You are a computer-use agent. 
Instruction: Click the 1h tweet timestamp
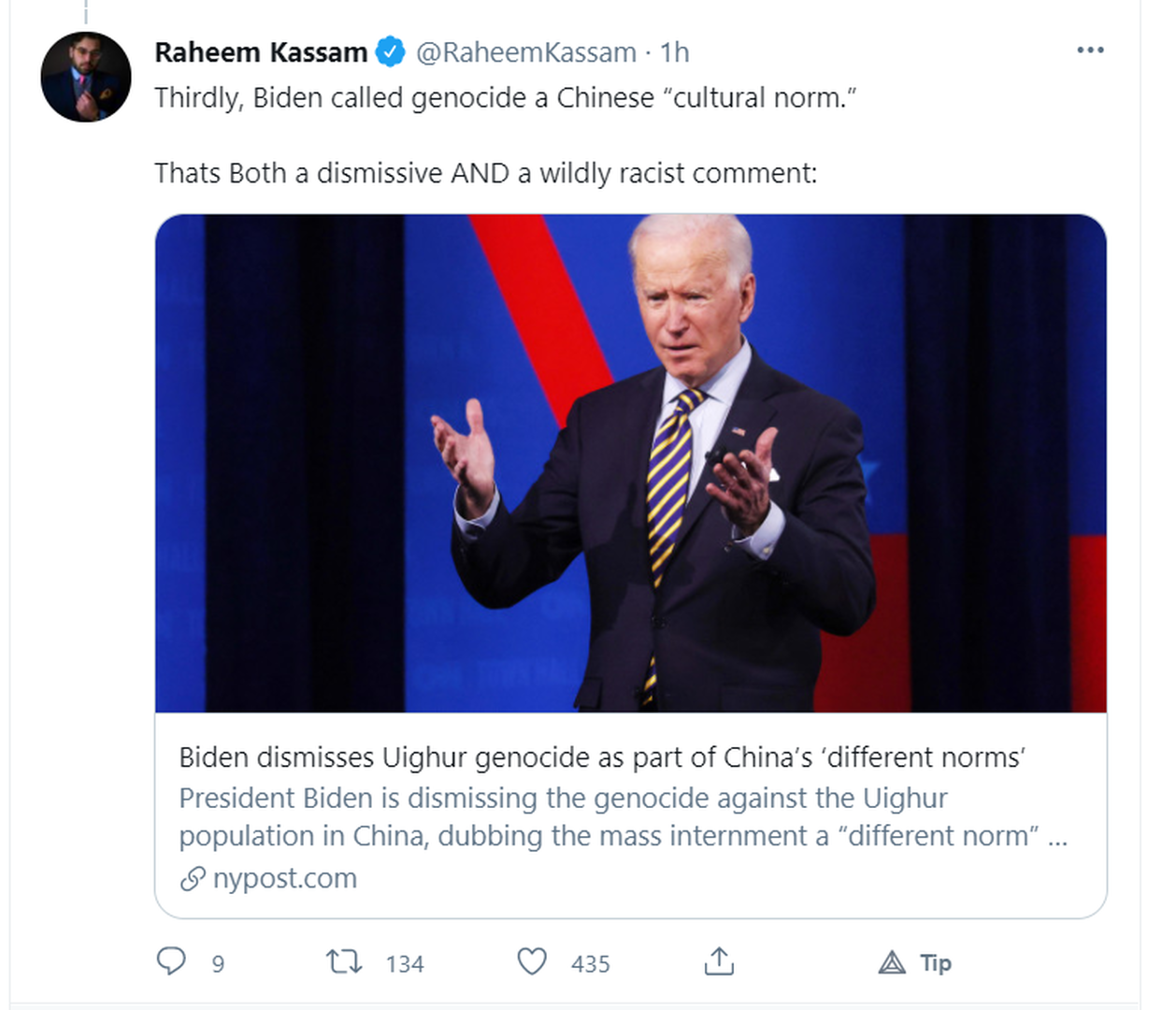(674, 52)
